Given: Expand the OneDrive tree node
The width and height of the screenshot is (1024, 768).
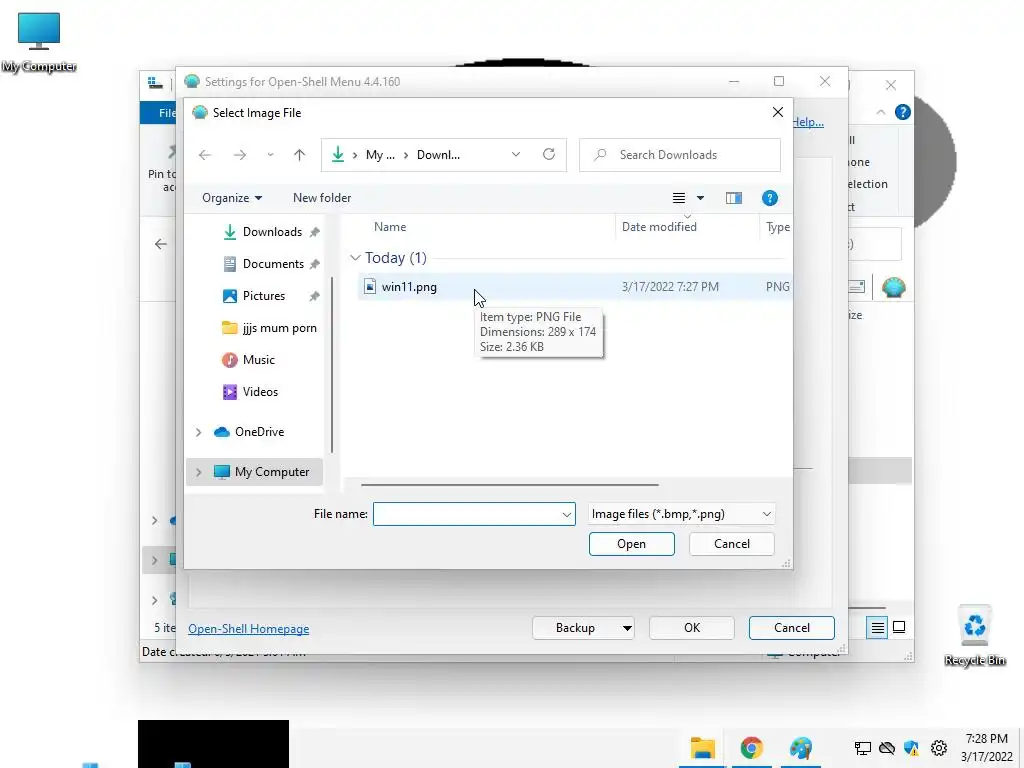Looking at the screenshot, I should (199, 432).
